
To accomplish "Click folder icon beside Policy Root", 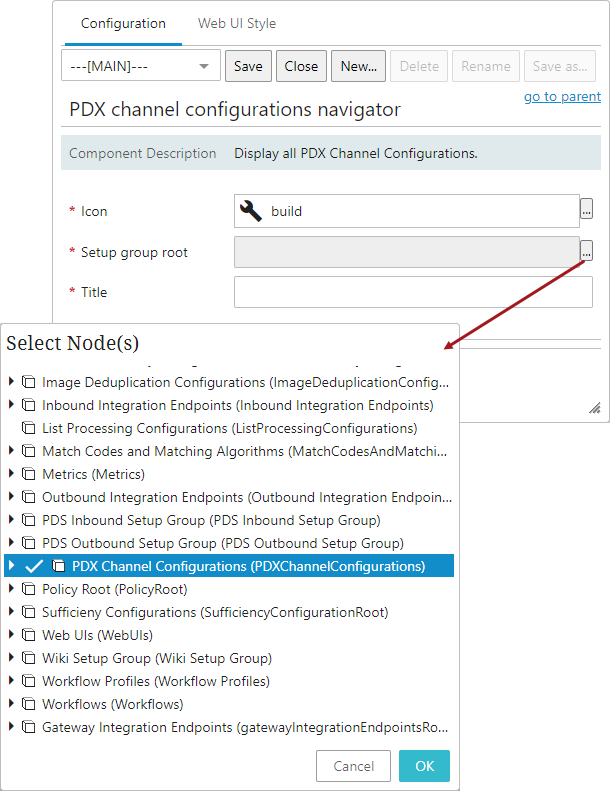I will (29, 589).
